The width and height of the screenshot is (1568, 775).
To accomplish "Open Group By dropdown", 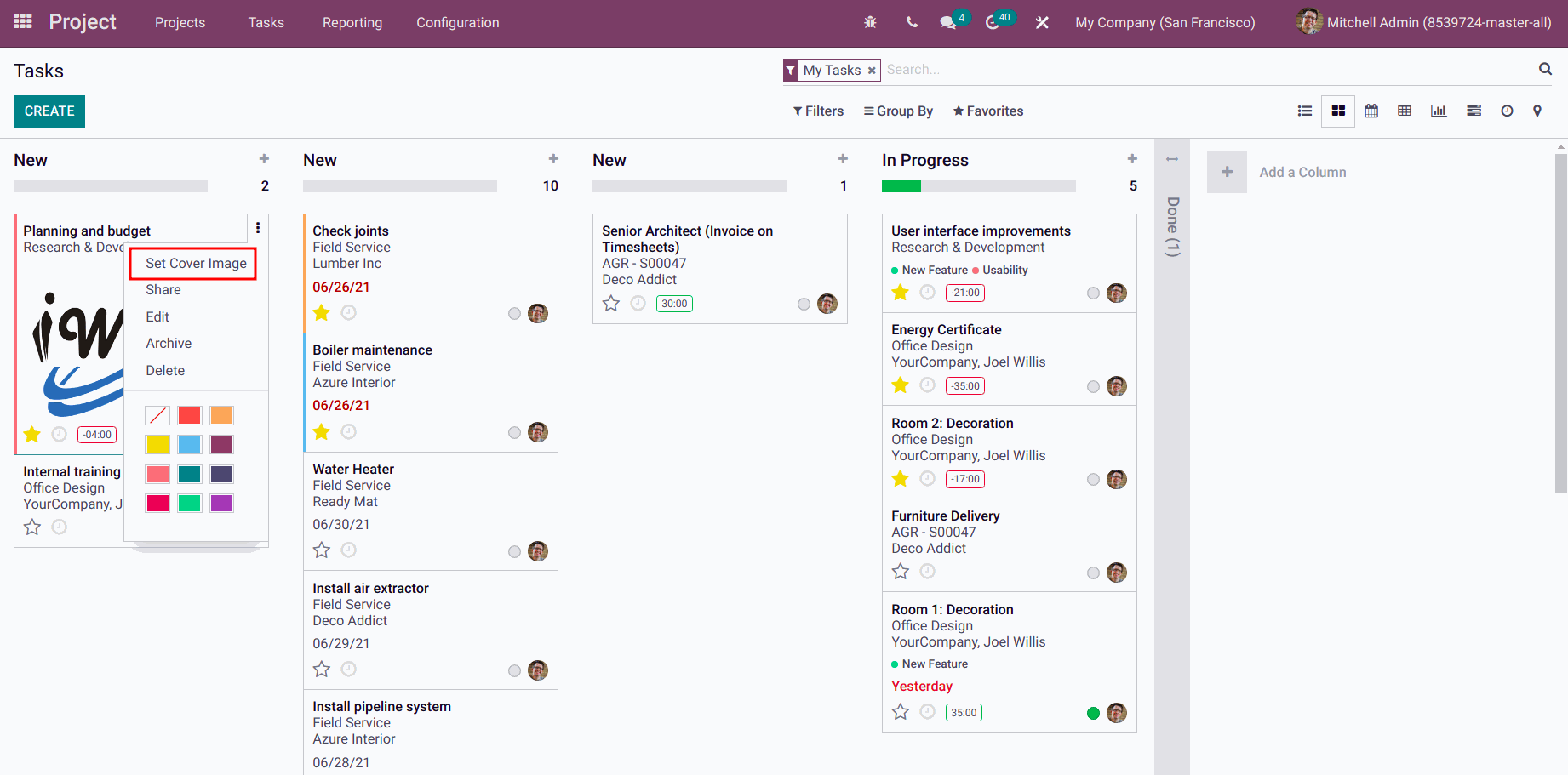I will [898, 111].
